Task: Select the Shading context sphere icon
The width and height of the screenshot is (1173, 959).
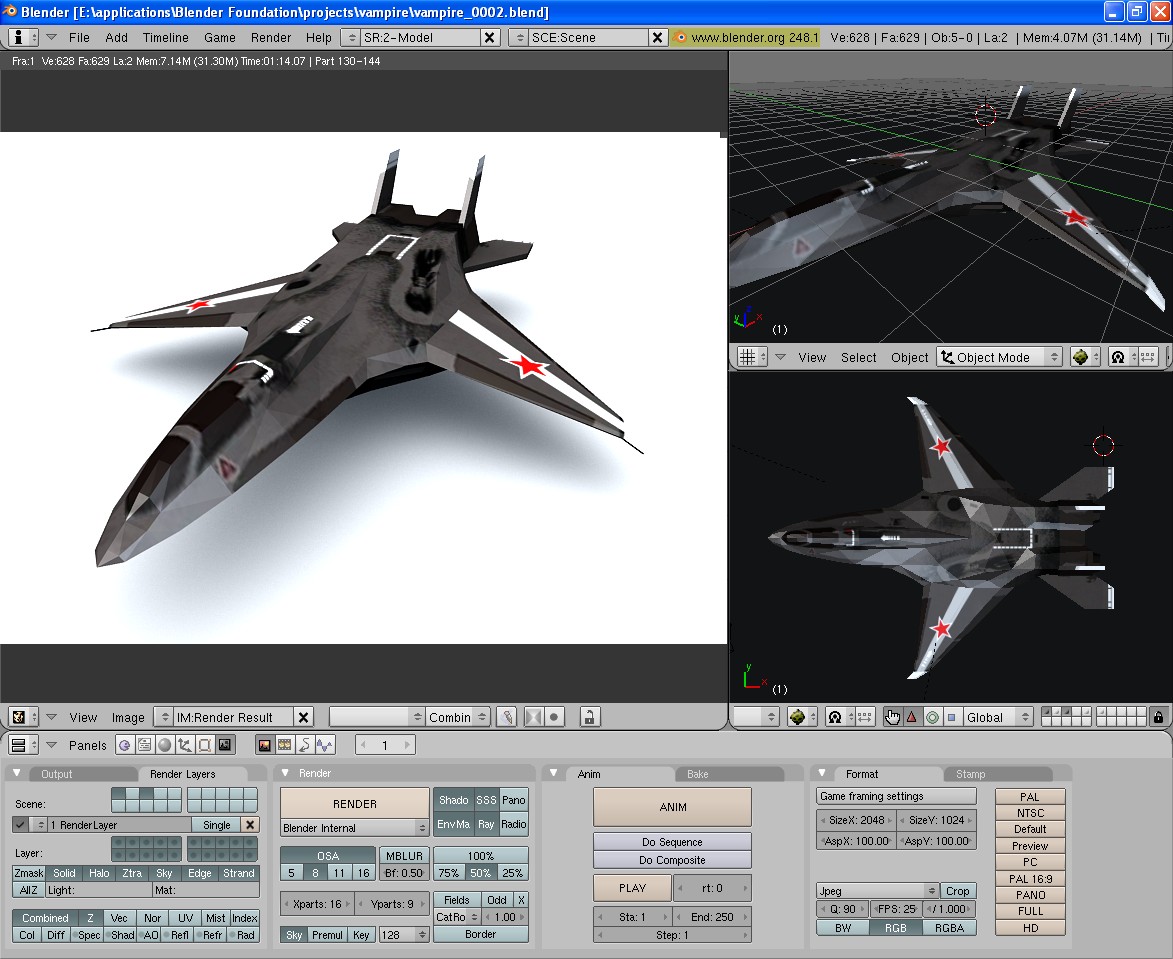Action: point(164,745)
